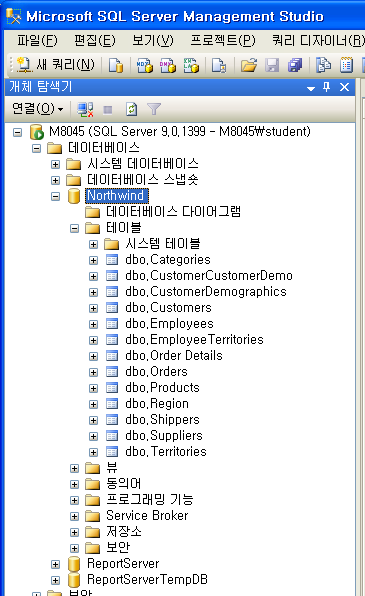Click the SQL Server Mobile query icon
Image resolution: width=365 pixels, height=596 pixels.
pos(219,65)
